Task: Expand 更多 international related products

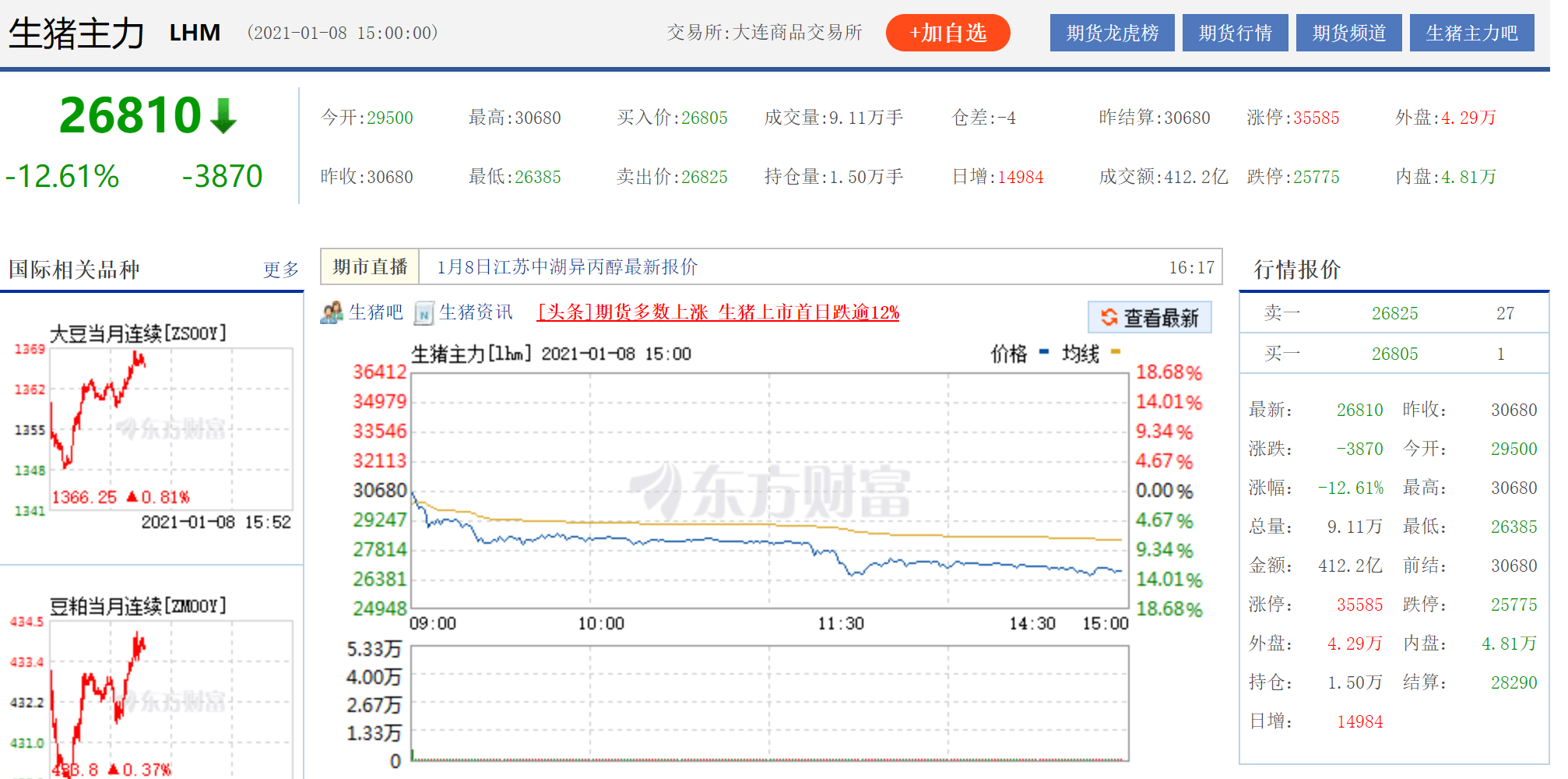Action: coord(280,270)
